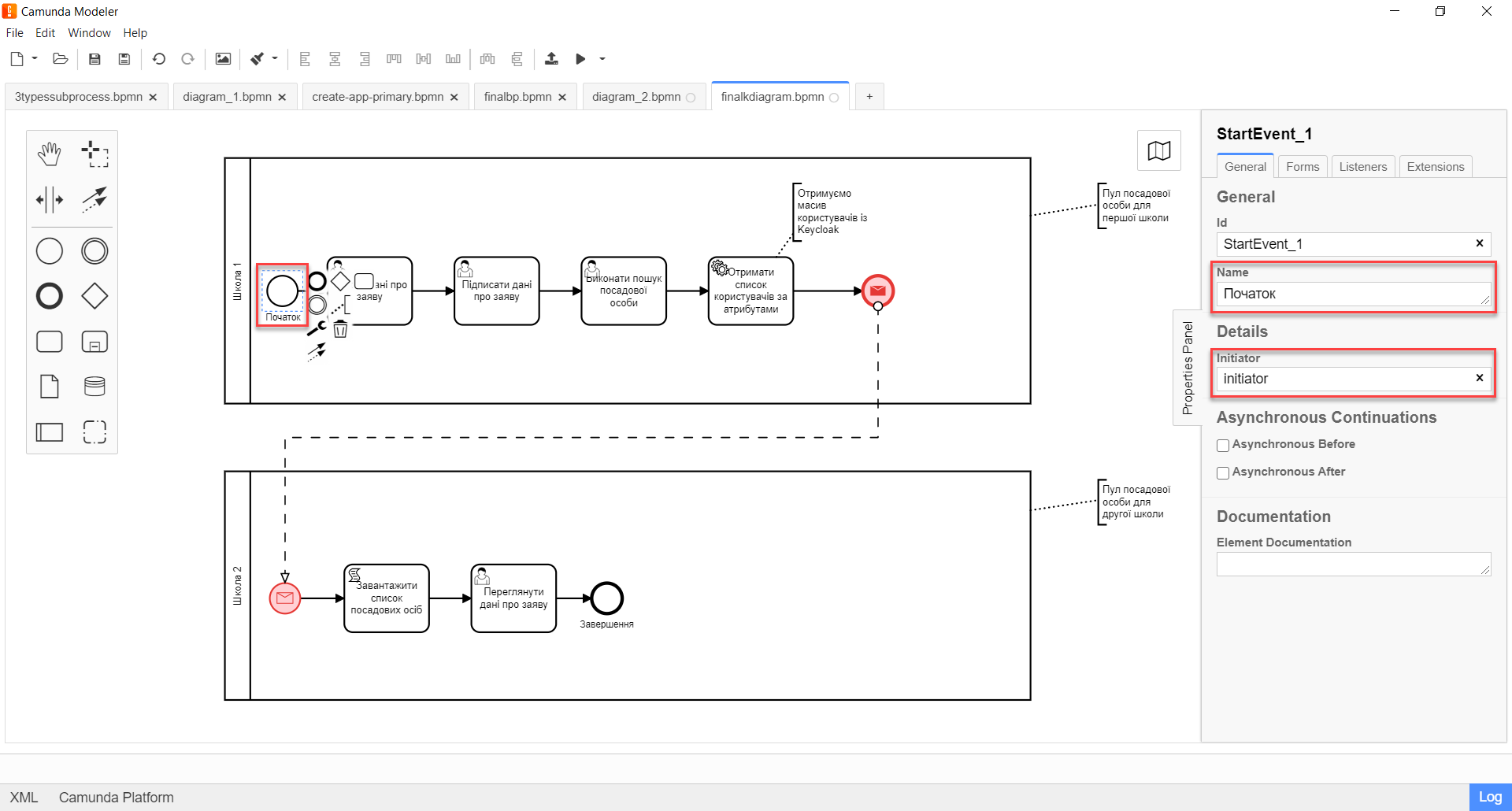Viewport: 1512px width, 811px height.
Task: Expand the run instance dropdown arrow
Action: [x=602, y=59]
